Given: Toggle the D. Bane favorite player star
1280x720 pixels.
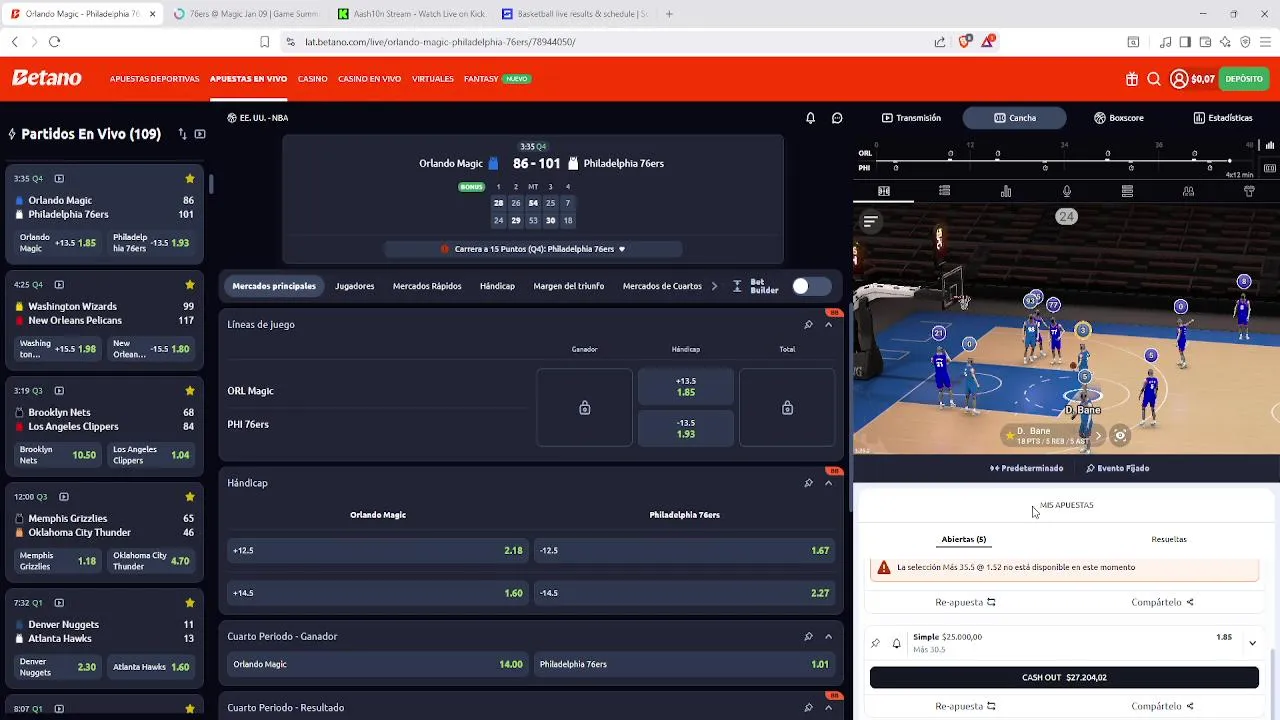Looking at the screenshot, I should (x=1008, y=435).
